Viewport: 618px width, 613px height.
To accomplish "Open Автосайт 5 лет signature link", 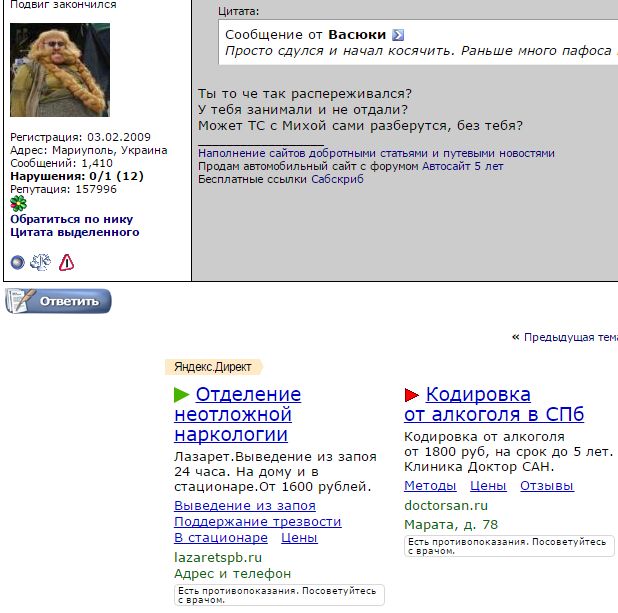I will click(x=463, y=166).
